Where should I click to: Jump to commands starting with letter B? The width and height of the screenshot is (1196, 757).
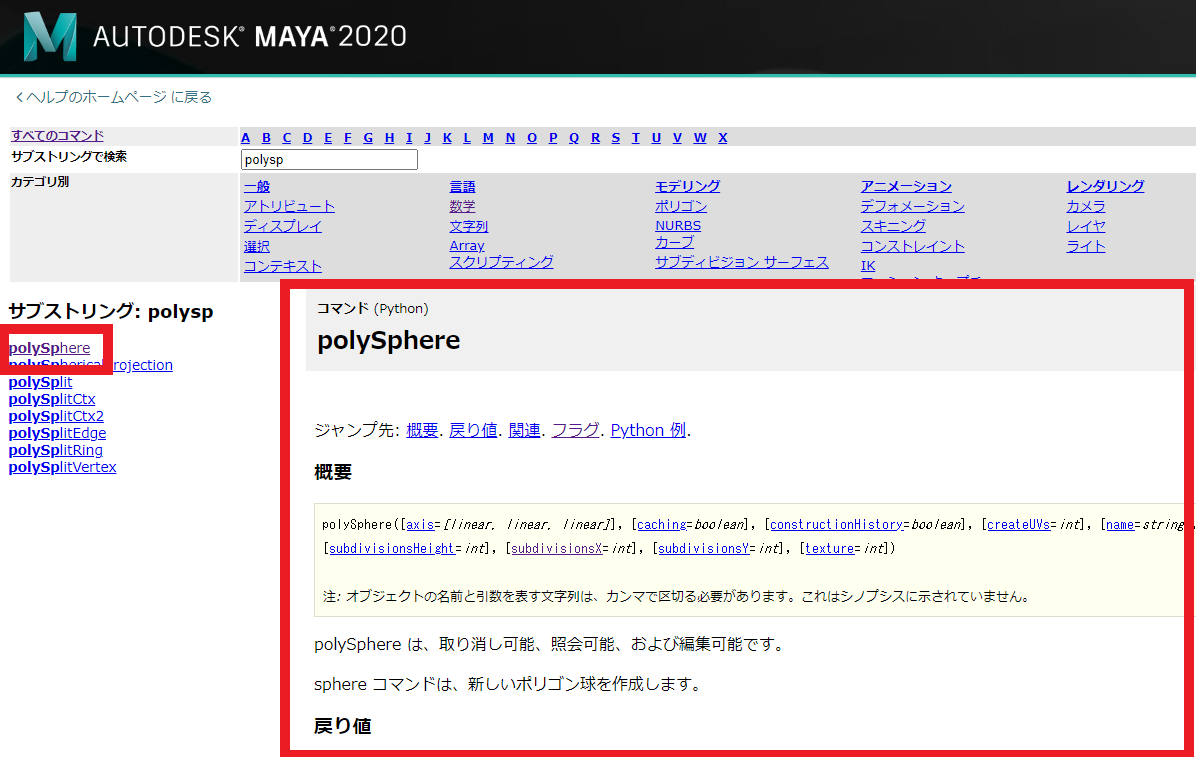[x=266, y=138]
